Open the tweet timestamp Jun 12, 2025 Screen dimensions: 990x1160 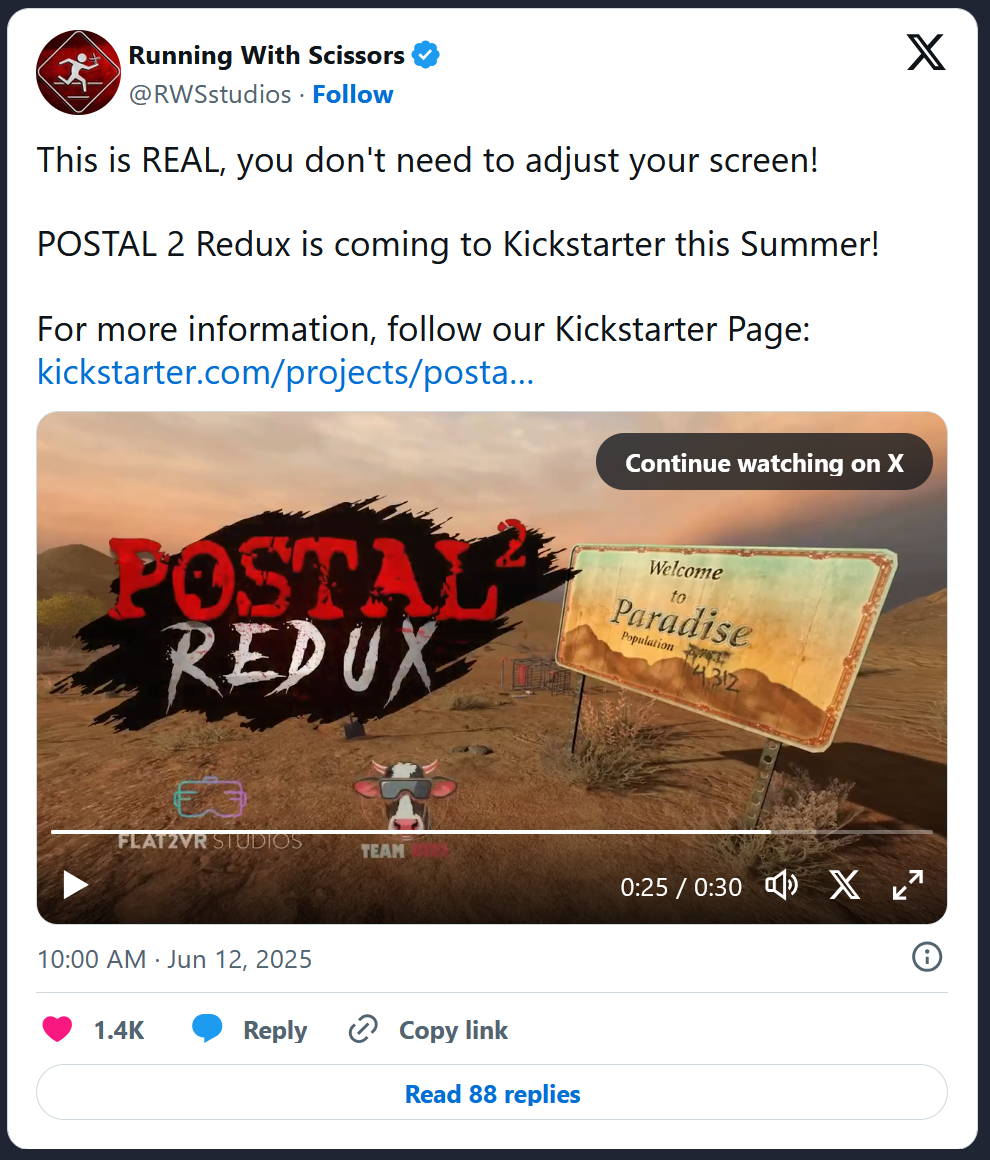click(x=175, y=960)
